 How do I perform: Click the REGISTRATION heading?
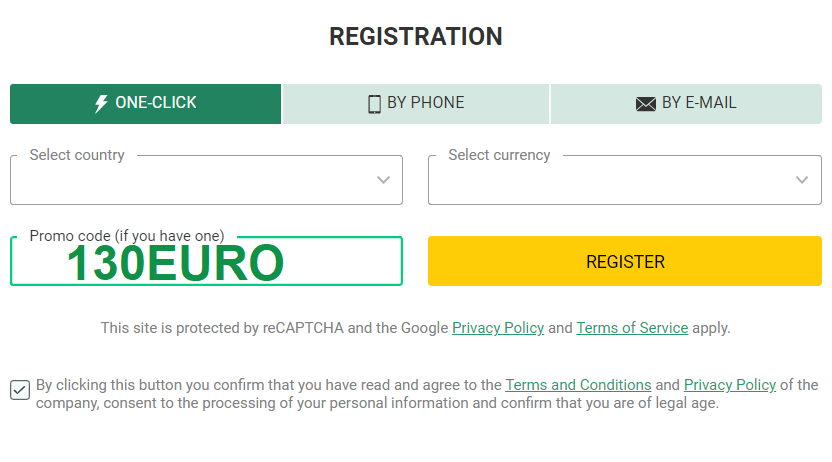click(415, 37)
